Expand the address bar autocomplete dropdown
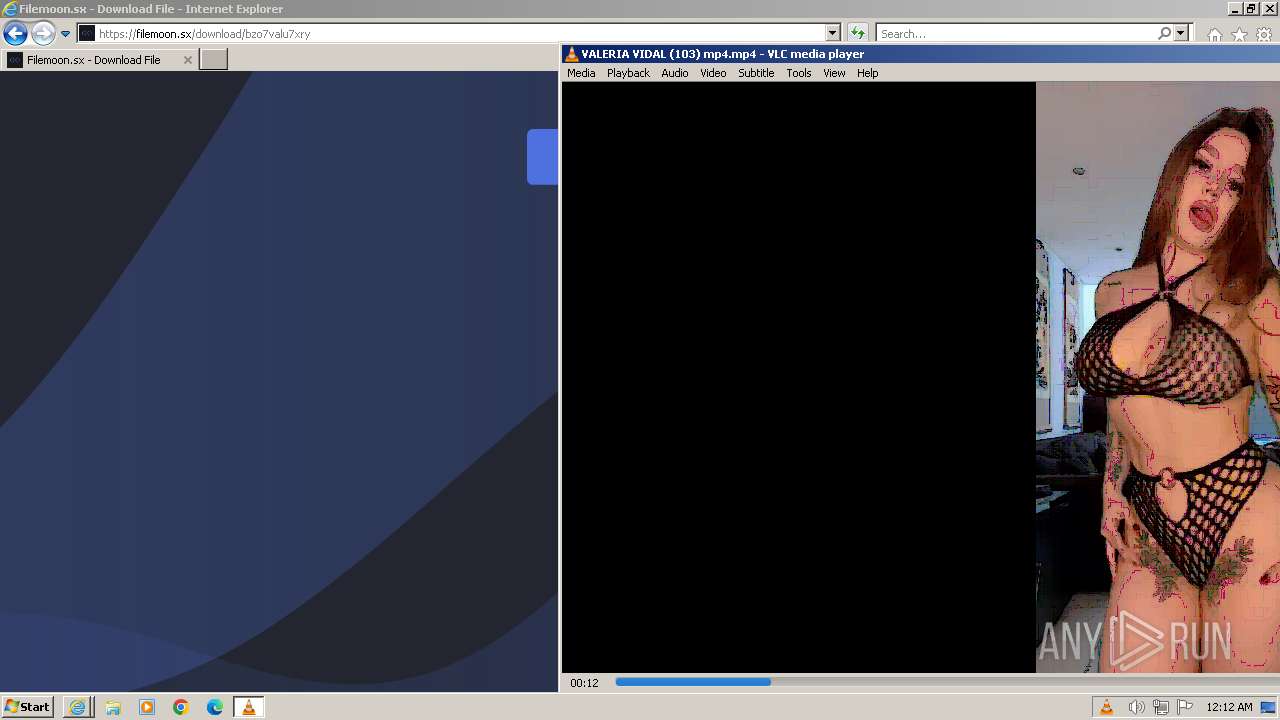This screenshot has width=1280, height=720. (x=832, y=33)
